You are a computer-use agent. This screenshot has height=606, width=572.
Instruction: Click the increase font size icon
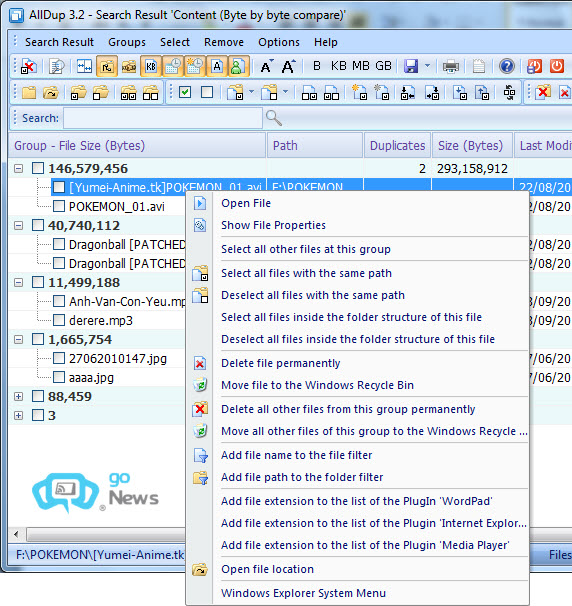[x=288, y=66]
